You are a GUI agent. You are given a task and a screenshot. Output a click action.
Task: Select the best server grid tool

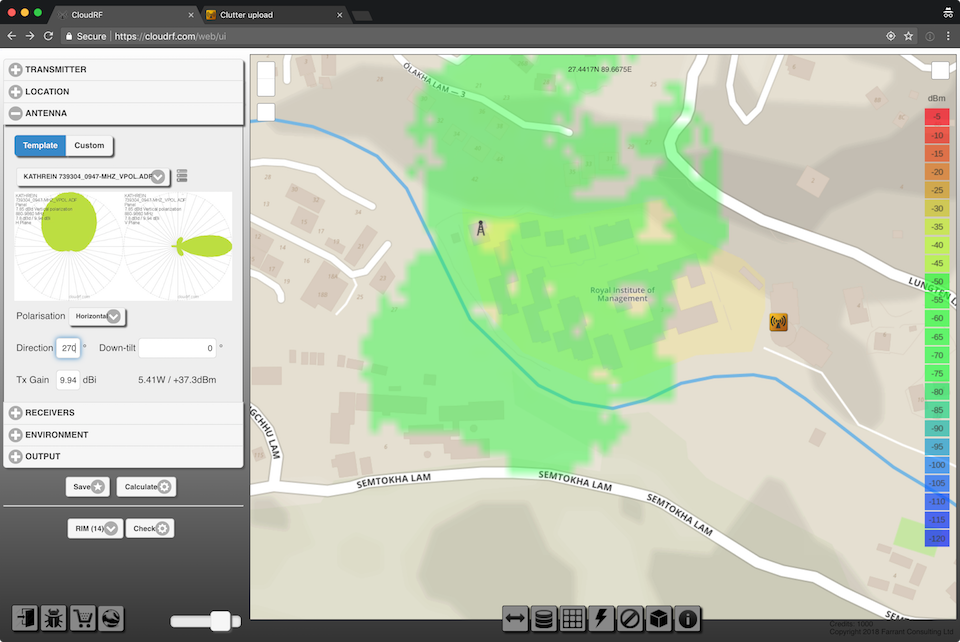(x=573, y=619)
